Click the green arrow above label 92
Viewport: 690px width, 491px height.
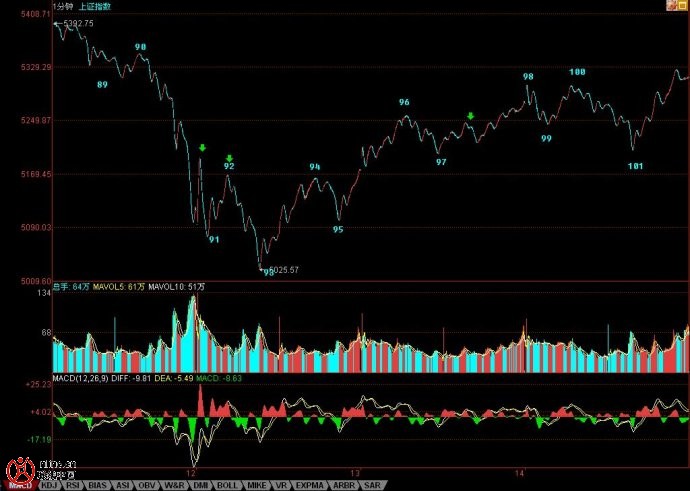[x=230, y=158]
